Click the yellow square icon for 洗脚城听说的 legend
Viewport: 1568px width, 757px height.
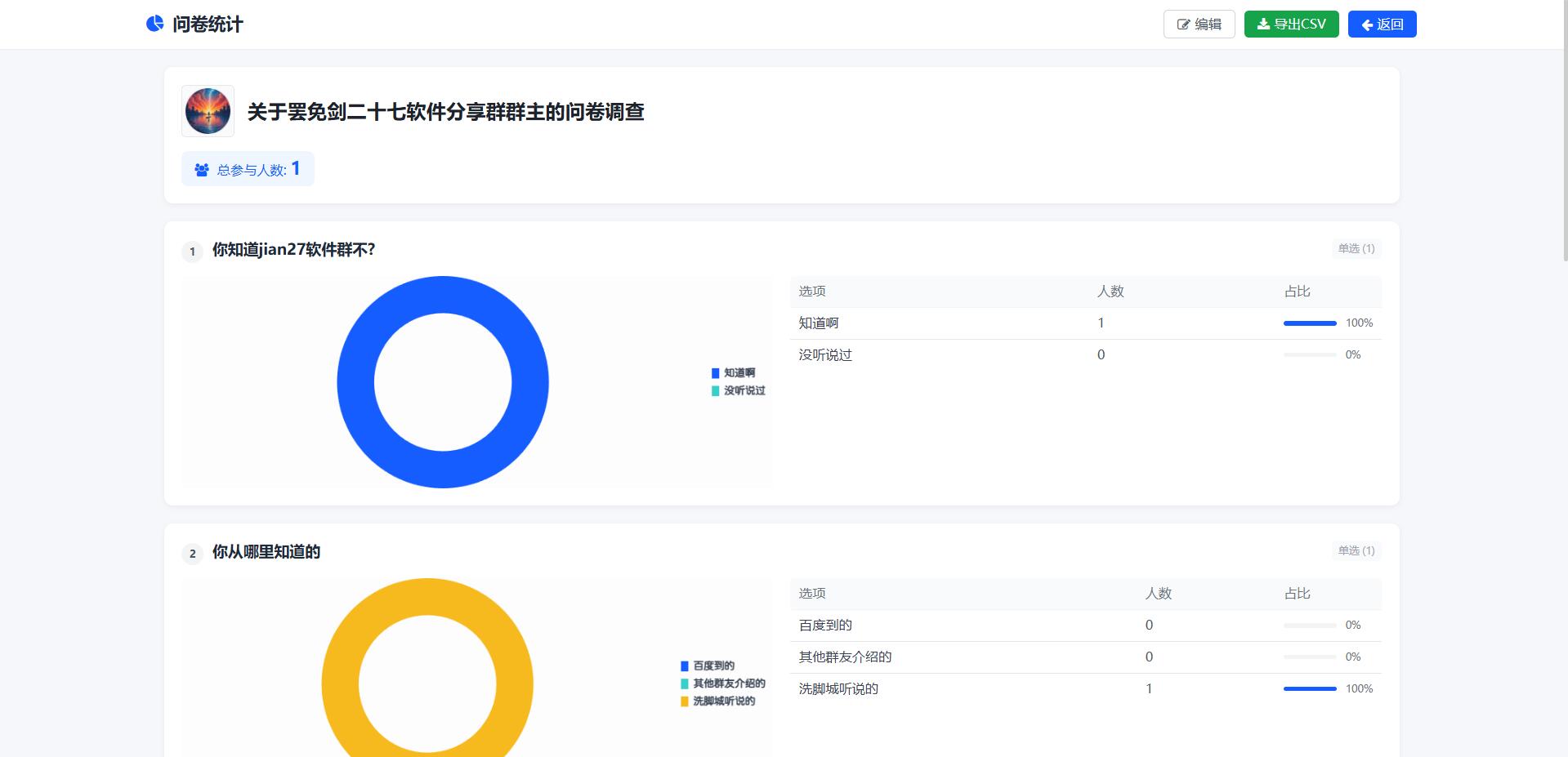(684, 701)
